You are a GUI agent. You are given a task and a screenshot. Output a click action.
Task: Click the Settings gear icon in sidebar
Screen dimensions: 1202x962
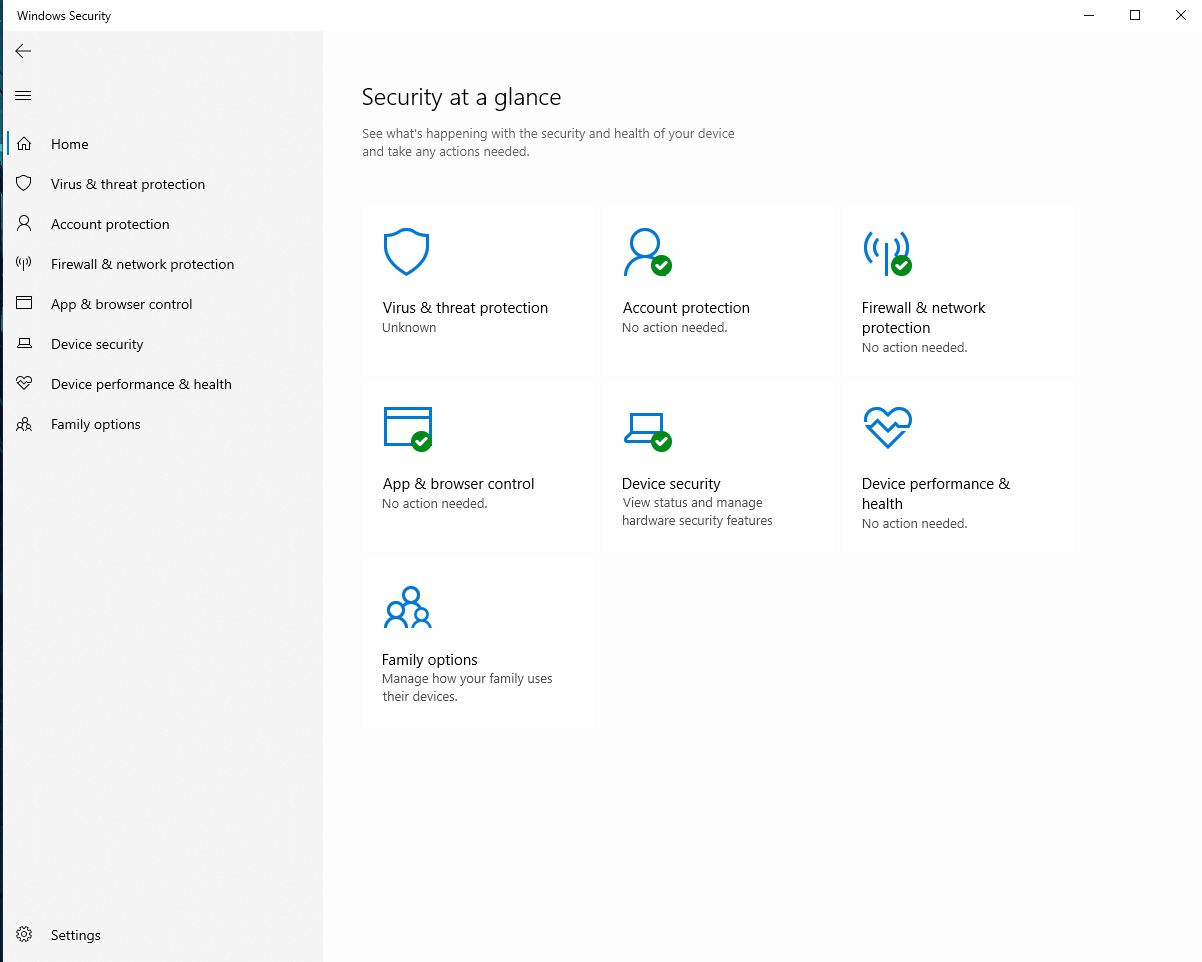pos(24,935)
